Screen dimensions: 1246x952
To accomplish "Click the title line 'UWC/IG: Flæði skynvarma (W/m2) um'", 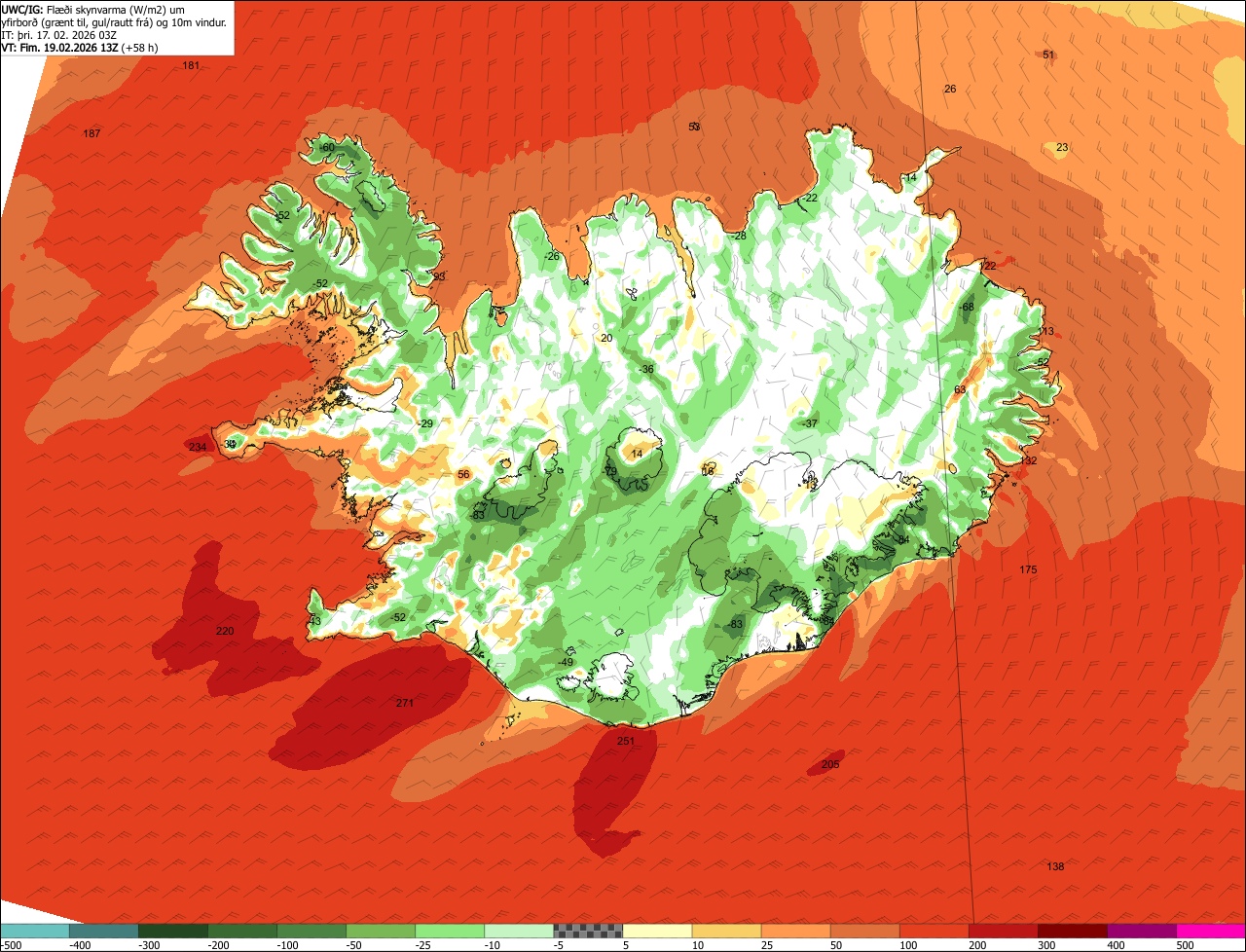I will [x=93, y=10].
